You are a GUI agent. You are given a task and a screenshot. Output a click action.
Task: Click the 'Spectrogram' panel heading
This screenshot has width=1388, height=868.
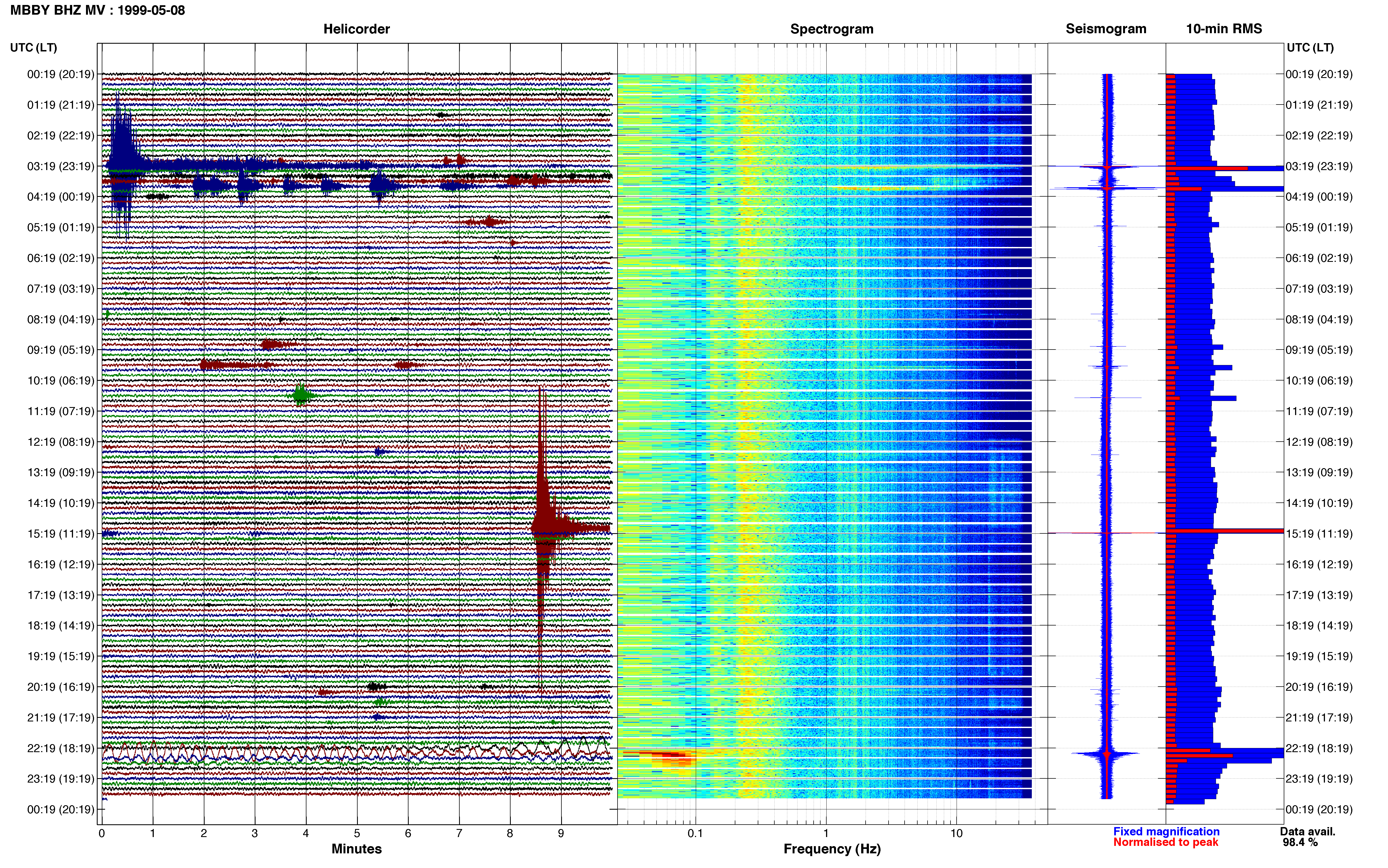click(832, 29)
